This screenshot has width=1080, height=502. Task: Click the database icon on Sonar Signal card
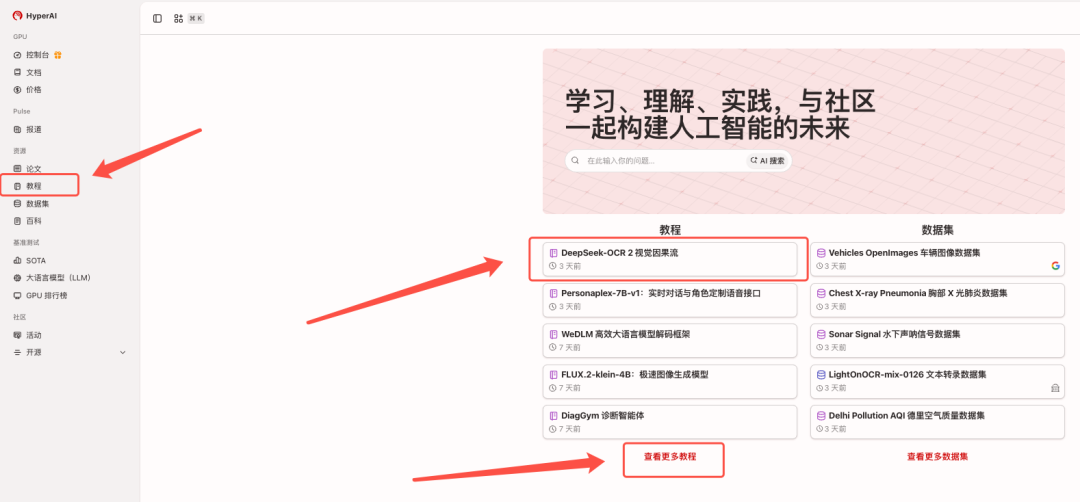coord(820,334)
